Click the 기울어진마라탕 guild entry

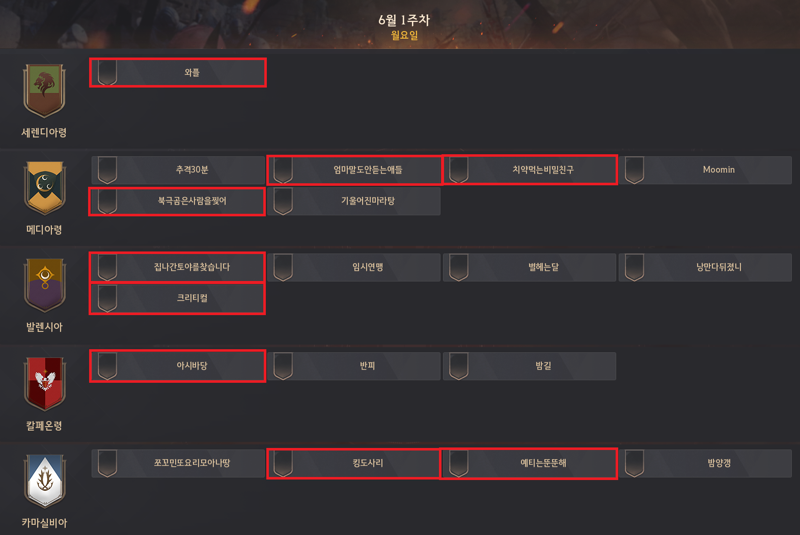354,201
